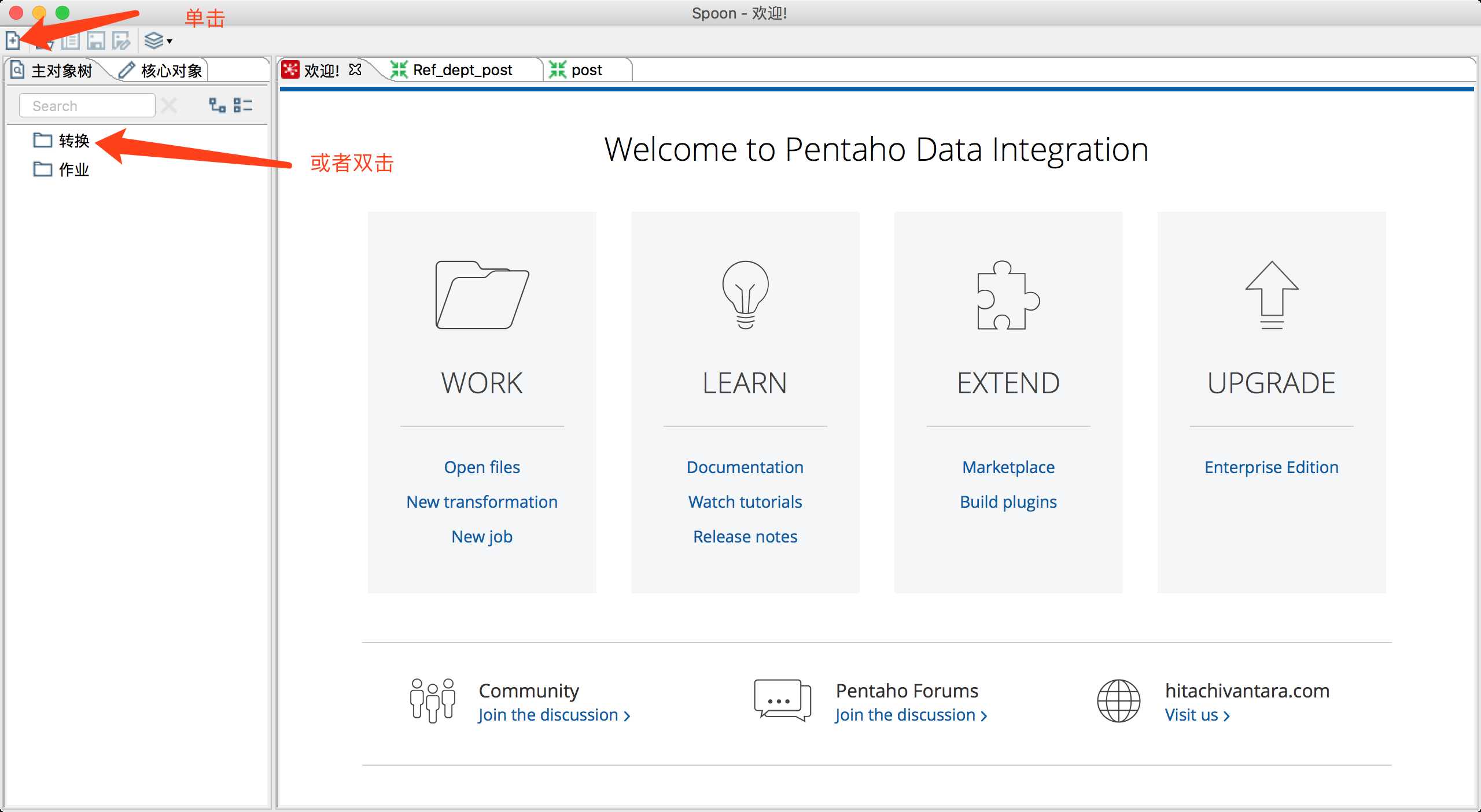Click the Save file toolbar icon
The width and height of the screenshot is (1481, 812).
click(96, 40)
